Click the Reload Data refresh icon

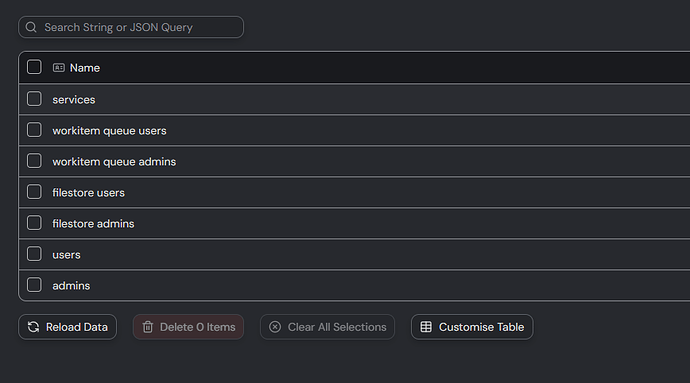pyautogui.click(x=33, y=327)
